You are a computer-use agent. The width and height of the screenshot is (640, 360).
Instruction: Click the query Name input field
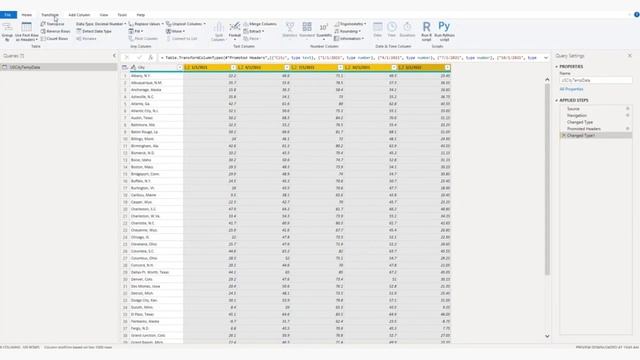pyautogui.click(x=596, y=80)
